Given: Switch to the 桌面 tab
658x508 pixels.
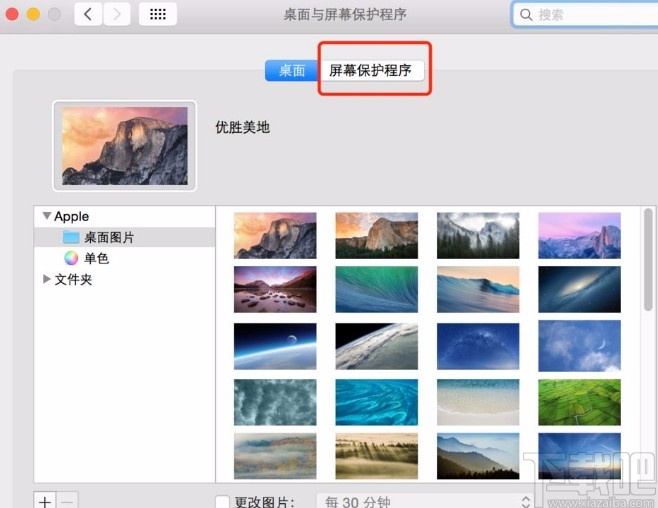Looking at the screenshot, I should (292, 70).
